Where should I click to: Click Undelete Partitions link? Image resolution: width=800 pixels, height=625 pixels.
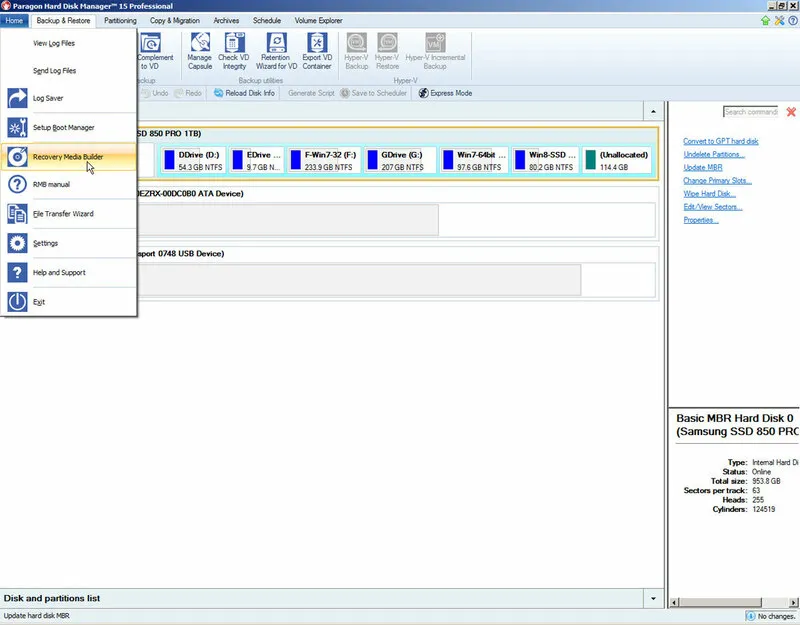click(714, 154)
